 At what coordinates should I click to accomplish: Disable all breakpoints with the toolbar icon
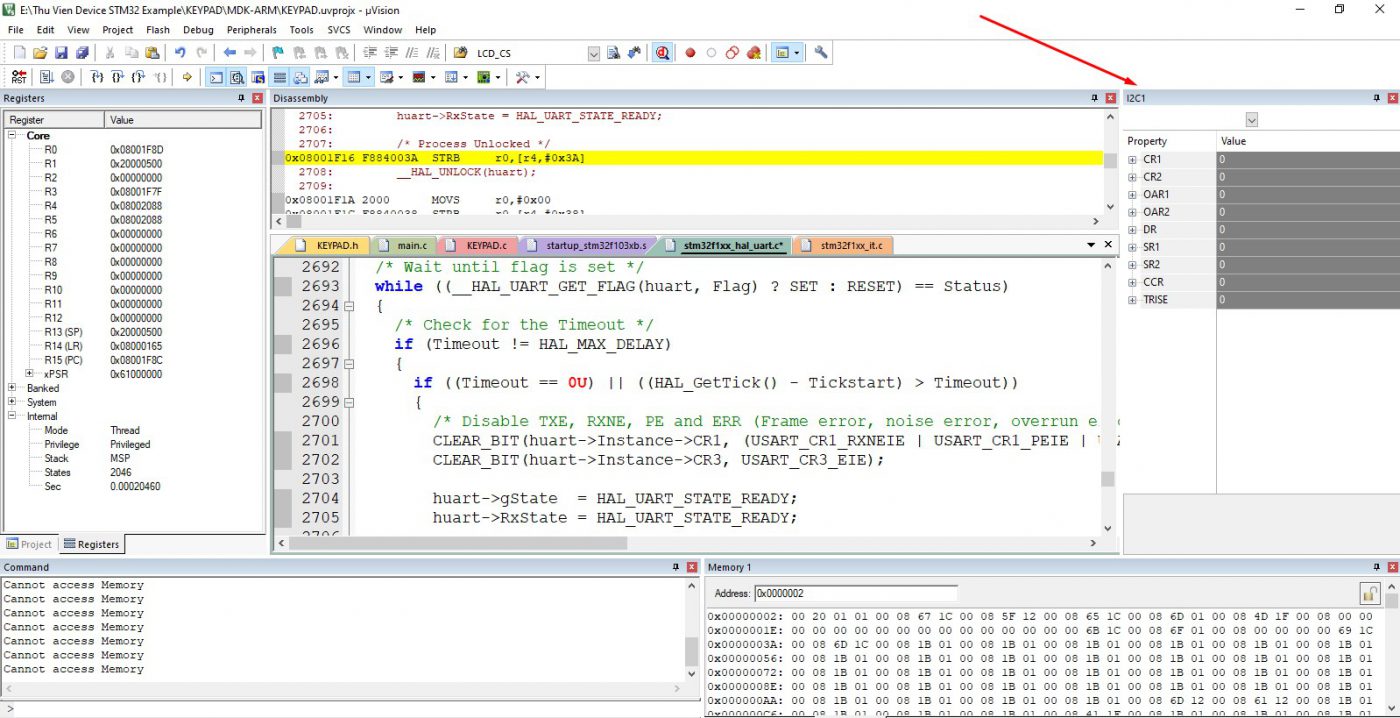click(731, 52)
